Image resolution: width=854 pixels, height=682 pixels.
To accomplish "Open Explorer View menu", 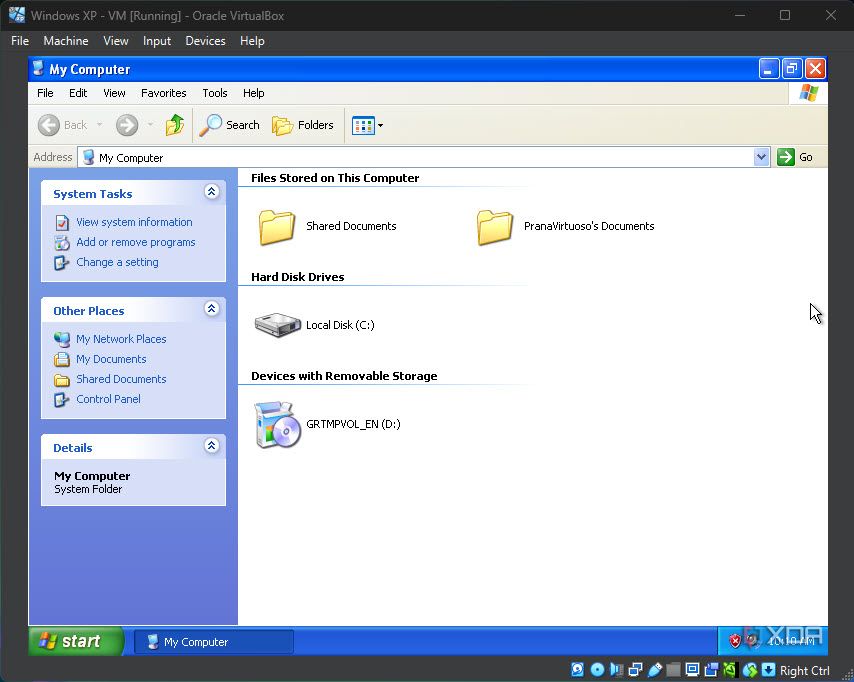I will click(x=114, y=93).
